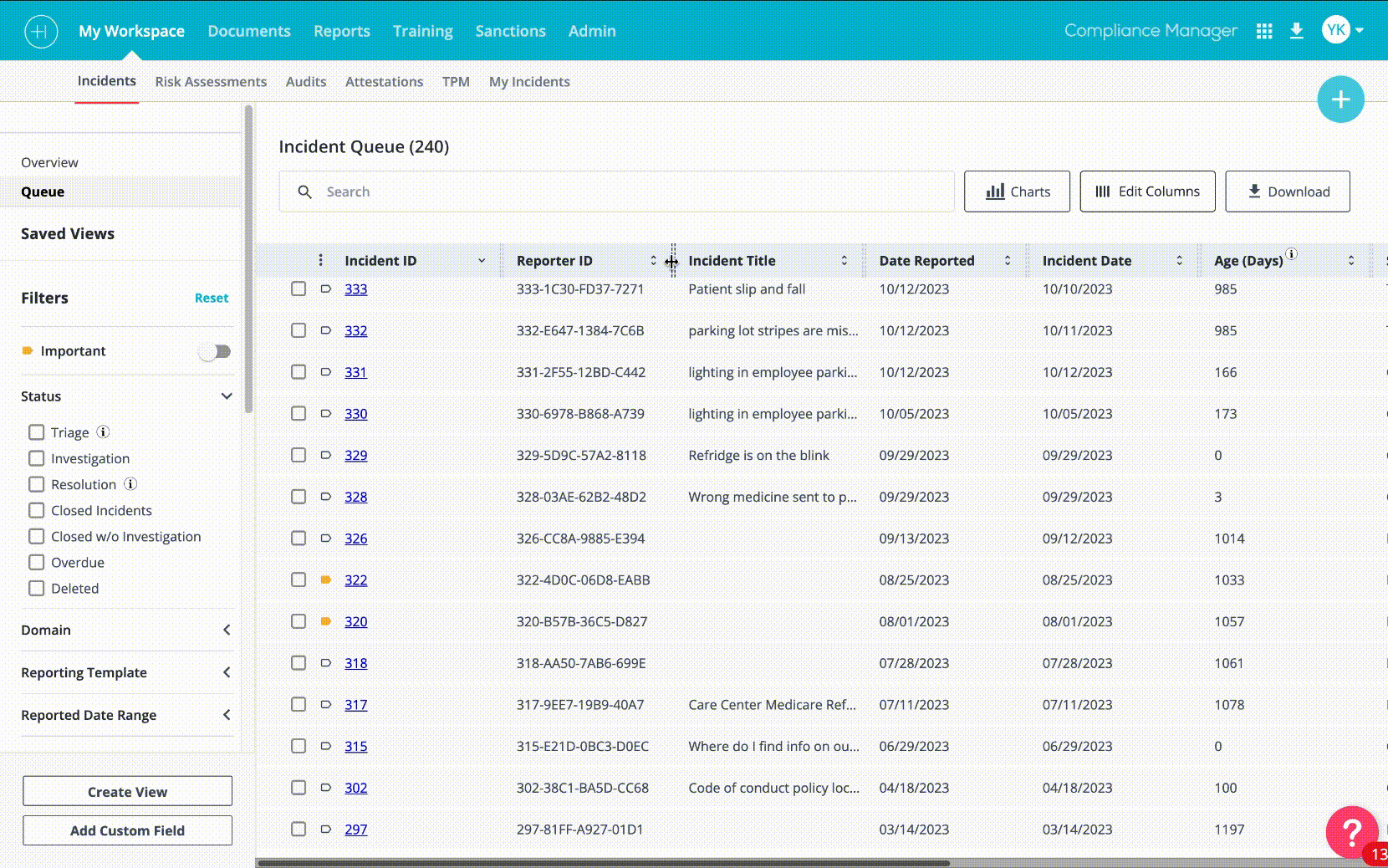1388x868 pixels.
Task: Toggle the Important filter switch
Action: (215, 351)
